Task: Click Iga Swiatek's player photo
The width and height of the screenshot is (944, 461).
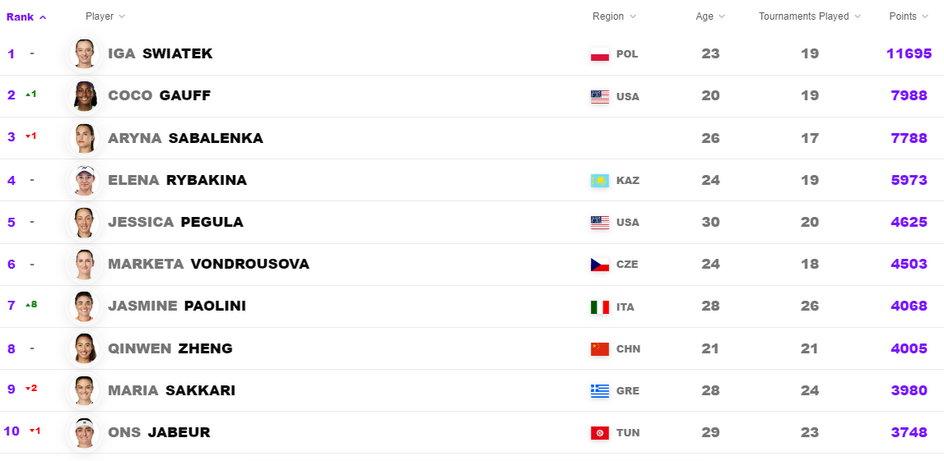Action: point(84,54)
